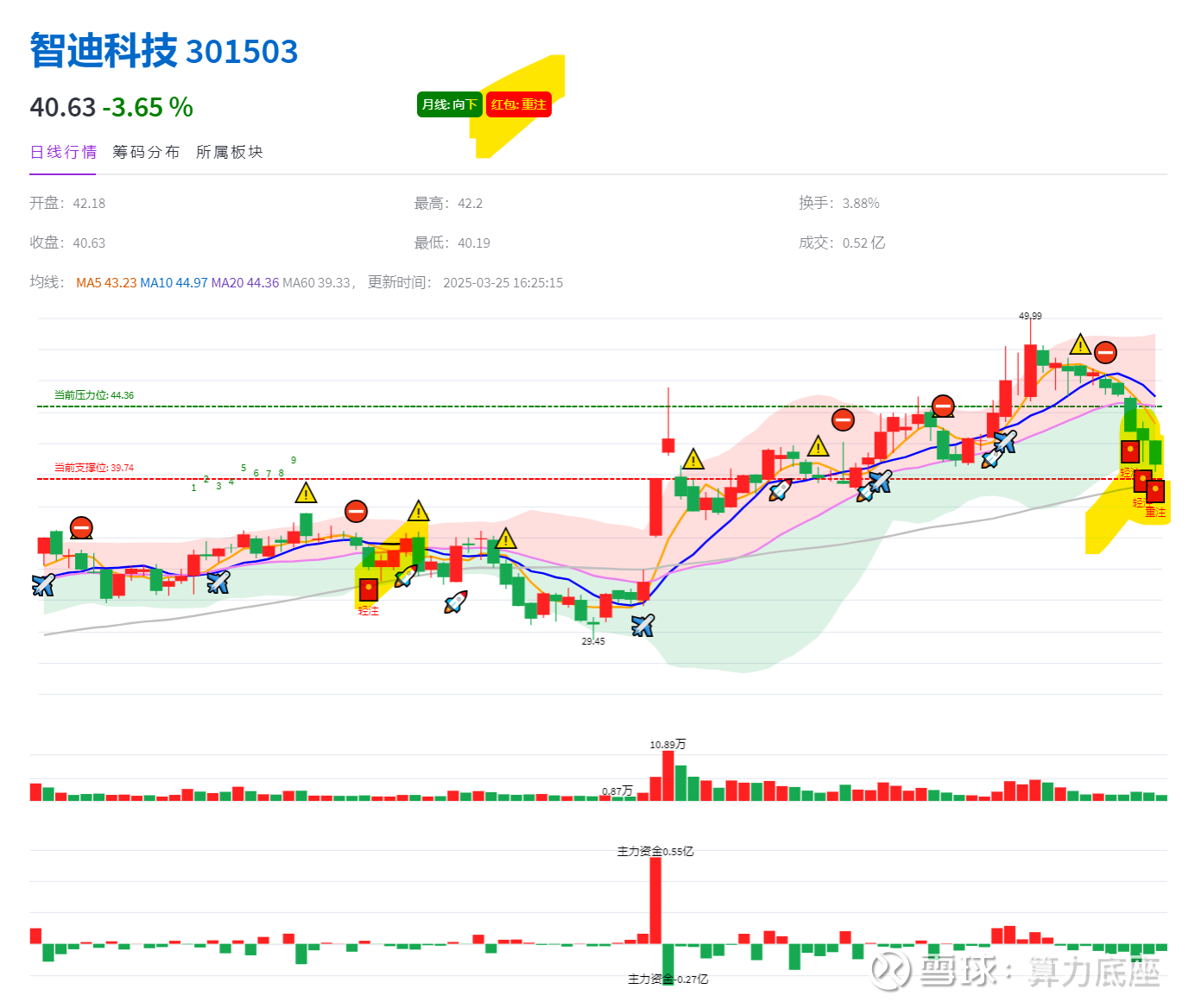Click the topmost red envelope in the right cluster
Screen dimensions: 1195x1008
point(1130,450)
